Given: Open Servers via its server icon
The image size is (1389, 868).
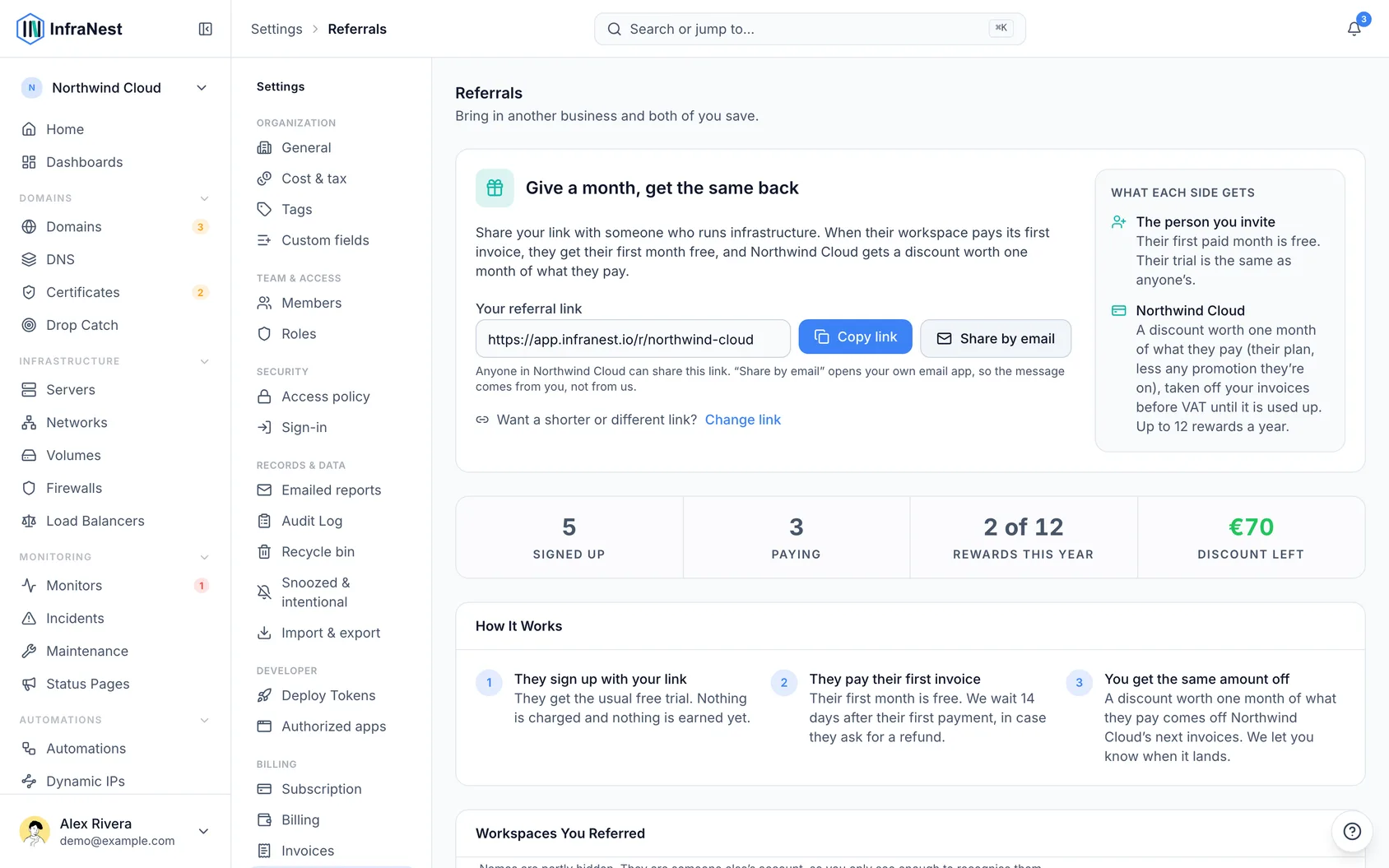Looking at the screenshot, I should click(29, 389).
